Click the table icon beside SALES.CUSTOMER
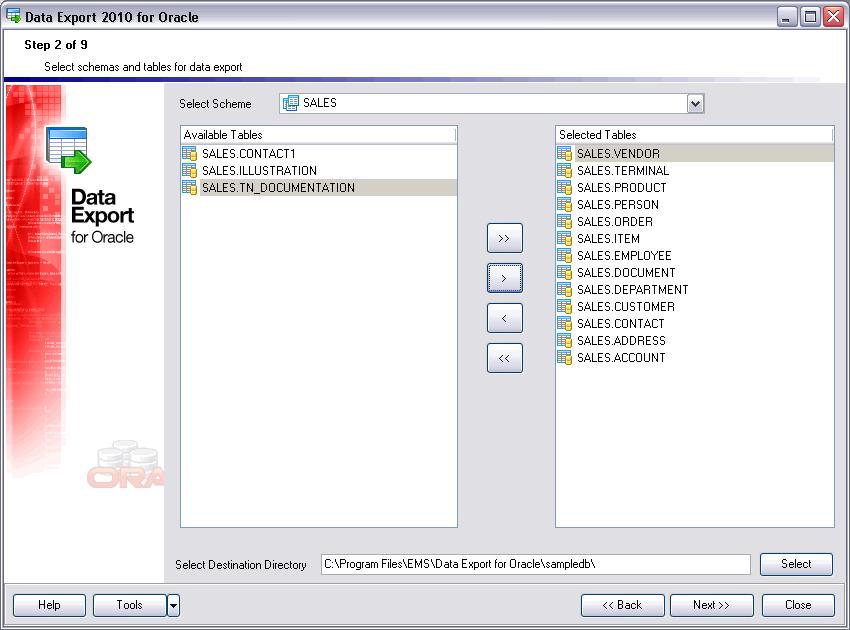Screen dimensions: 850x630 (565, 307)
